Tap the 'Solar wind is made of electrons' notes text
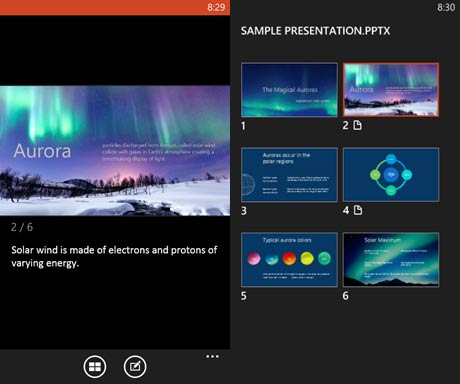This screenshot has width=460, height=384. (x=114, y=256)
